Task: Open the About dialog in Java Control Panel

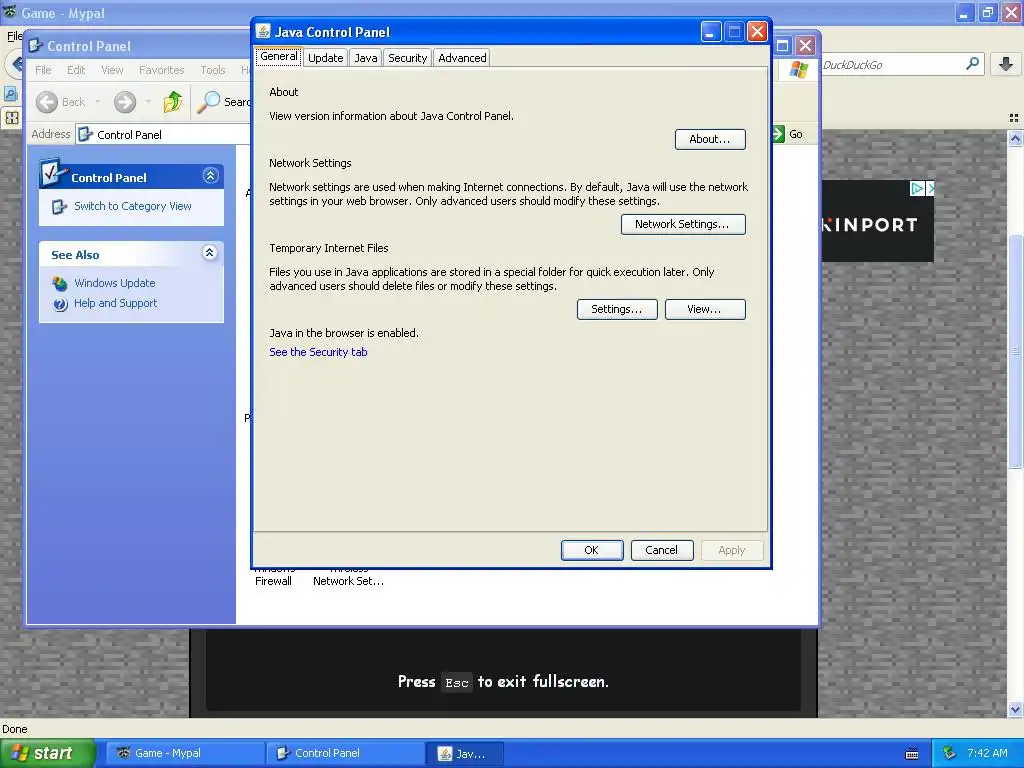Action: point(710,139)
